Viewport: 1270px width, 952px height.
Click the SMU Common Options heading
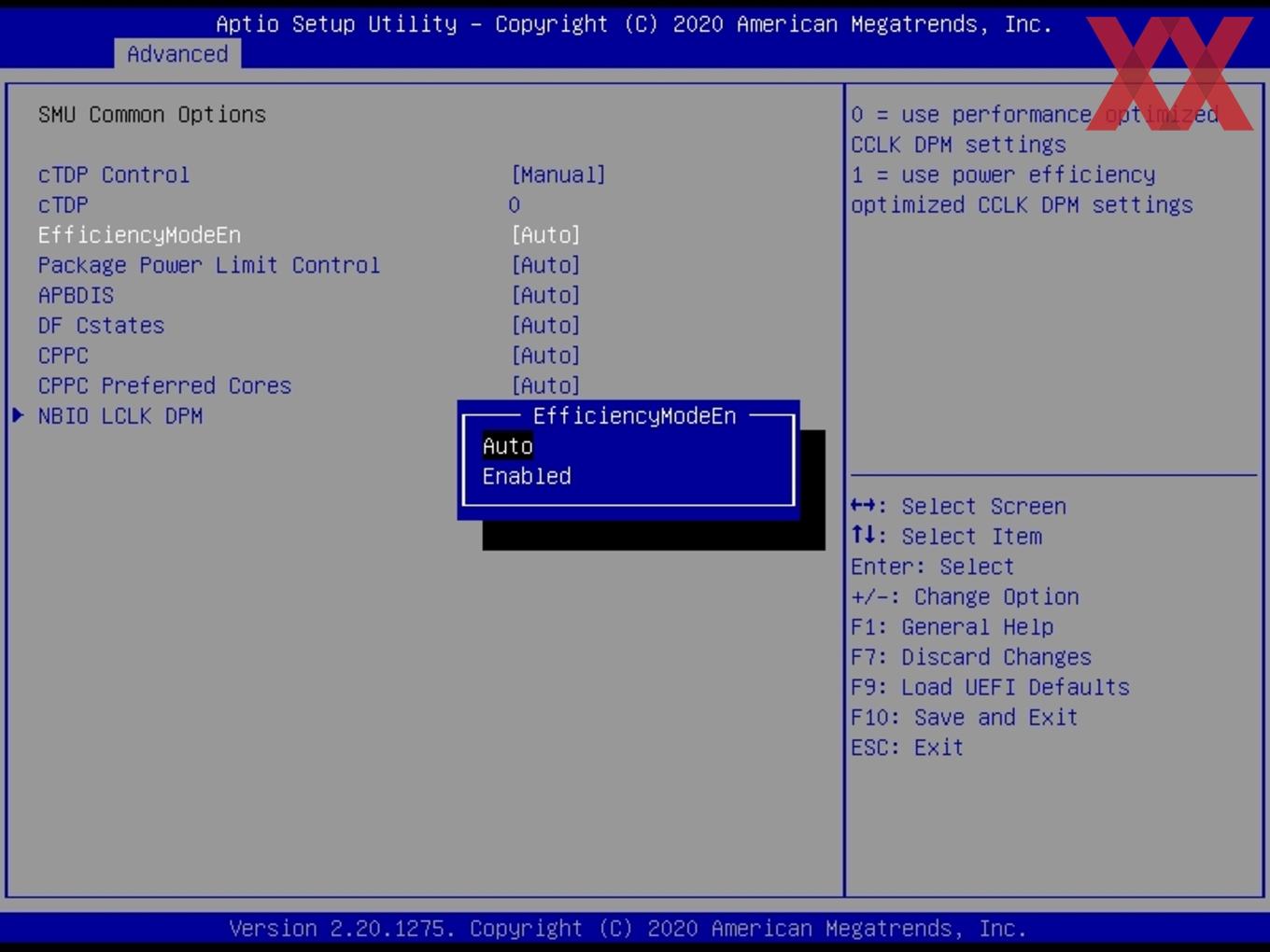click(x=152, y=115)
